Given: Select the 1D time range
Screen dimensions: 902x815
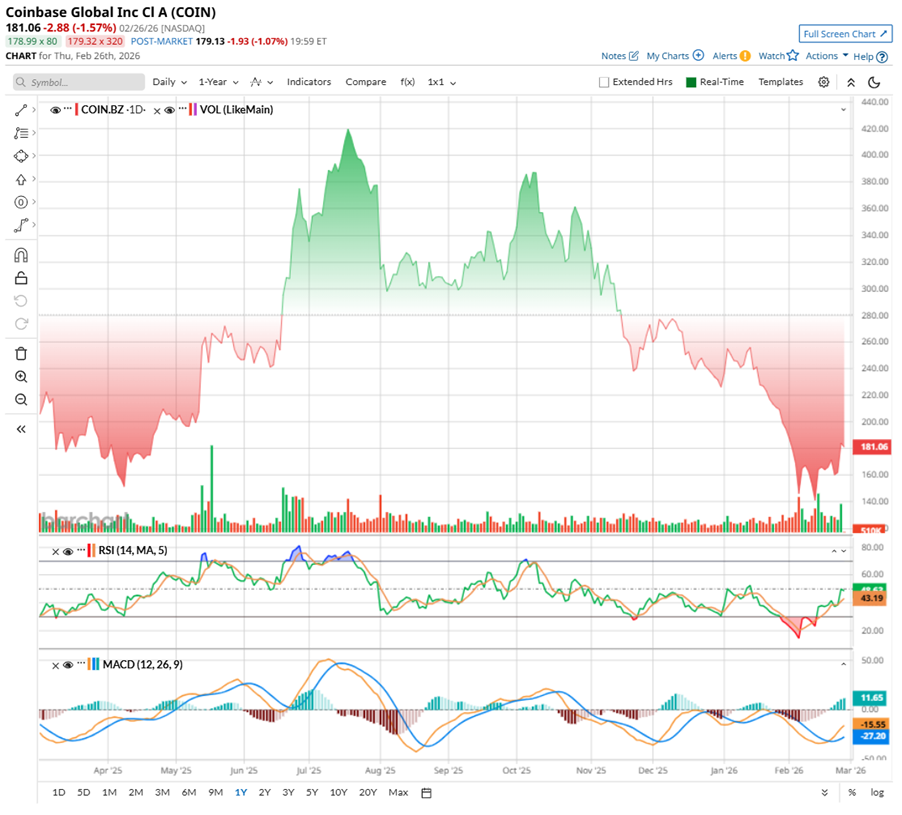Looking at the screenshot, I should (x=59, y=793).
